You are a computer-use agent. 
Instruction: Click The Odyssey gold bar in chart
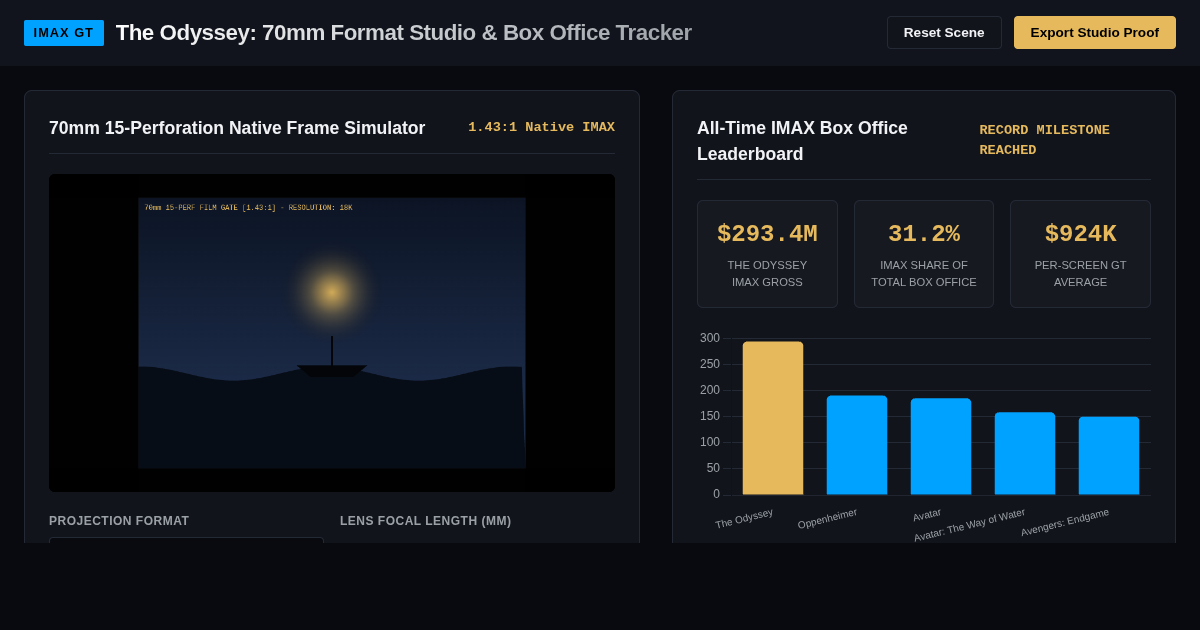point(773,418)
